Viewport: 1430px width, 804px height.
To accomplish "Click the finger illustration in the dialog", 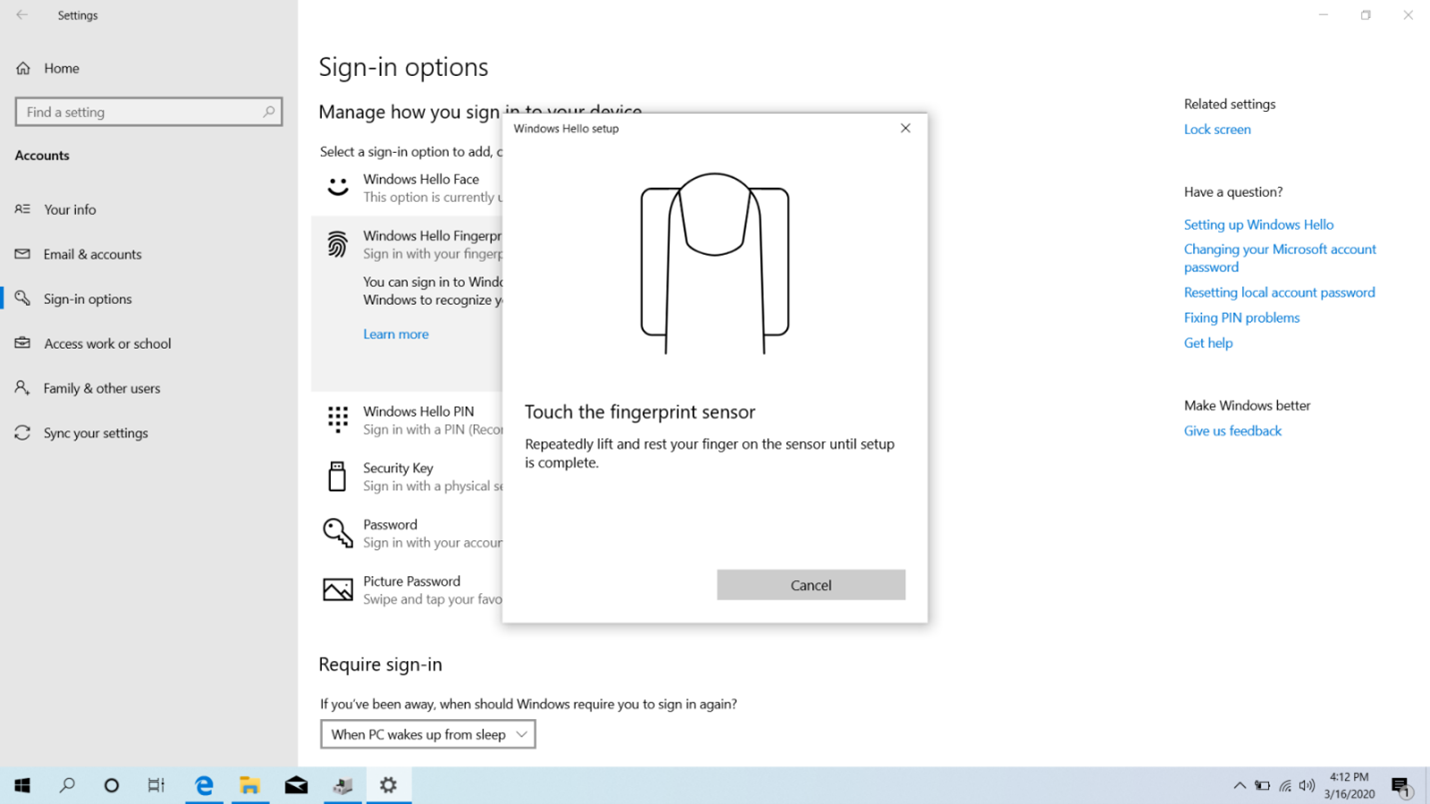I will coord(715,263).
